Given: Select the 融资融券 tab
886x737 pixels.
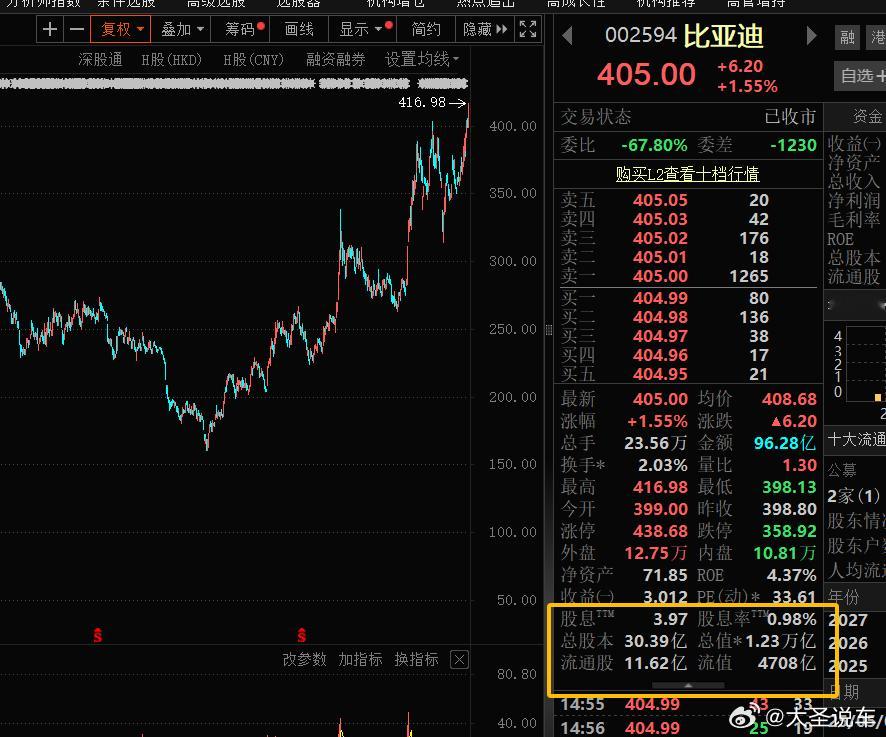Looking at the screenshot, I should click(336, 59).
